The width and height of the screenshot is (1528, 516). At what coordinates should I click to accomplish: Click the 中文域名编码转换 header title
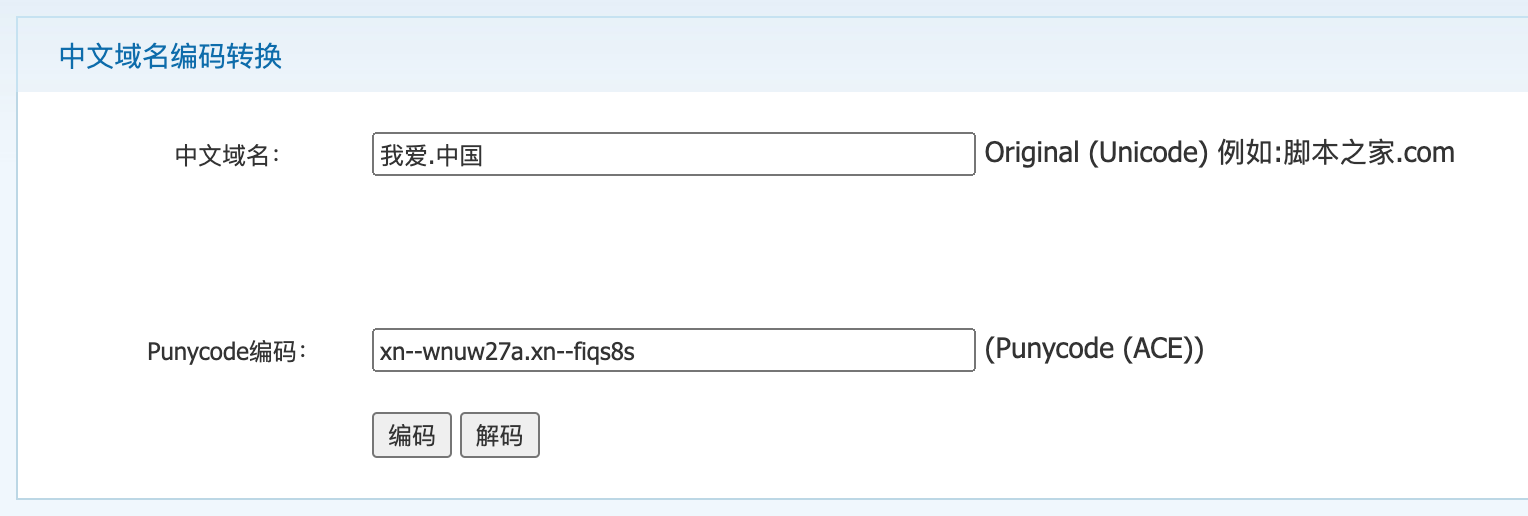170,56
